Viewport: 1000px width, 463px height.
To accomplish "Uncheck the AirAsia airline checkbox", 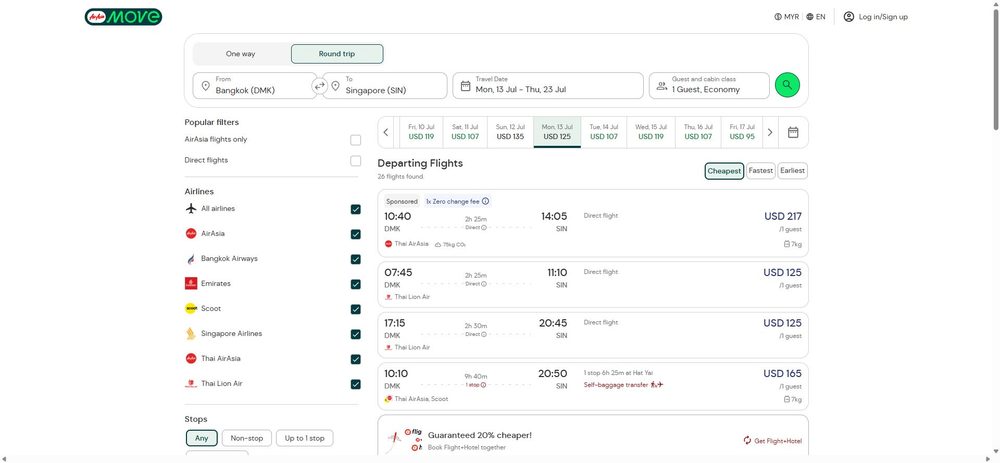I will (355, 234).
